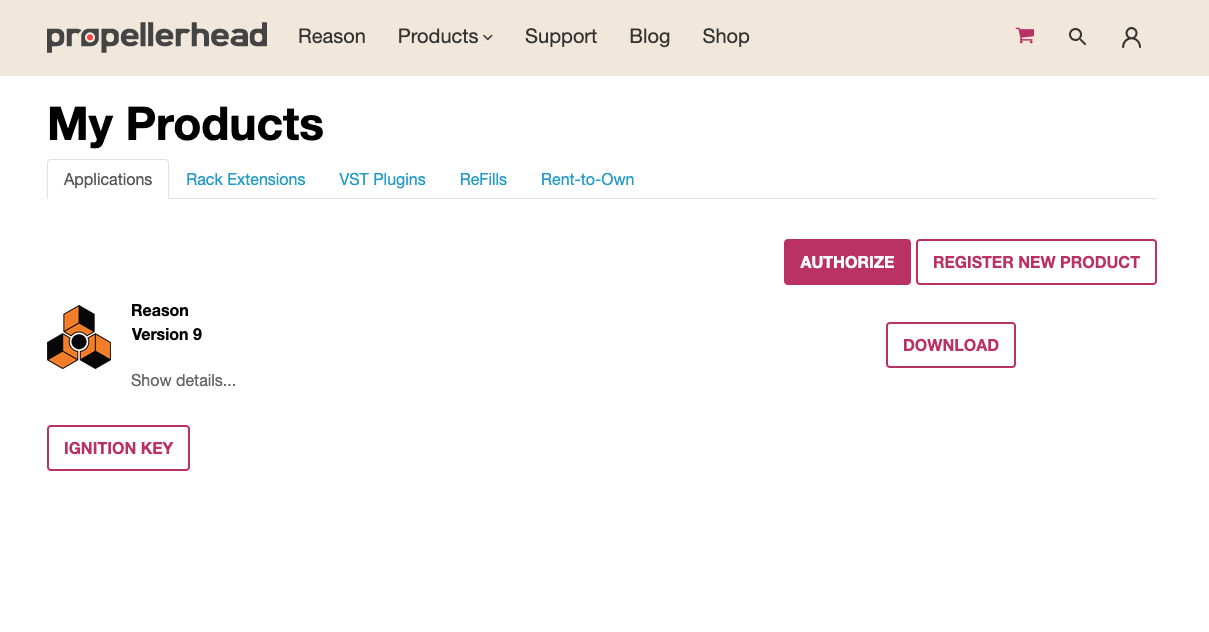This screenshot has width=1209, height=632.
Task: Click Register New Product button
Action: tap(1036, 262)
